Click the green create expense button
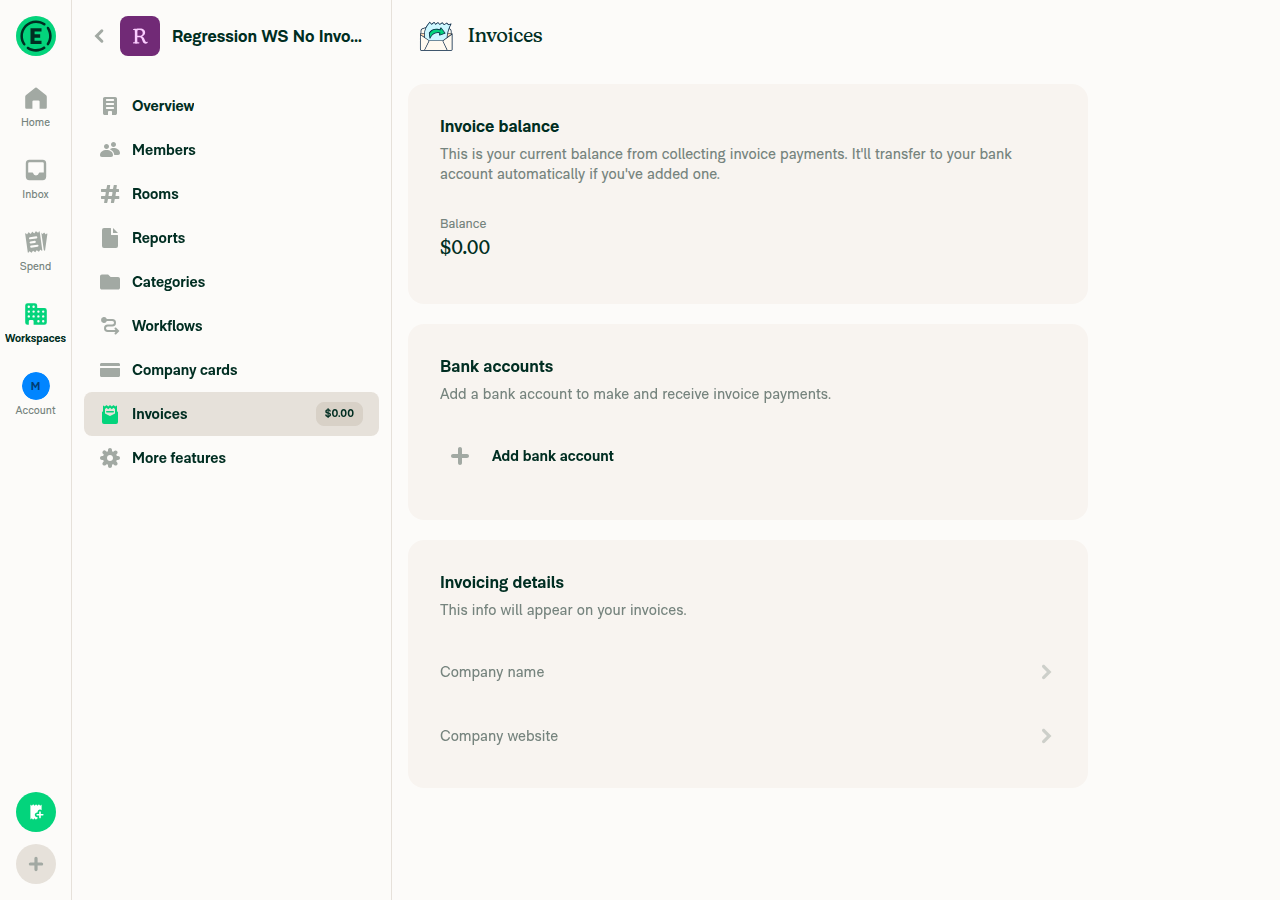Screen dimensions: 1280x900 point(36,812)
